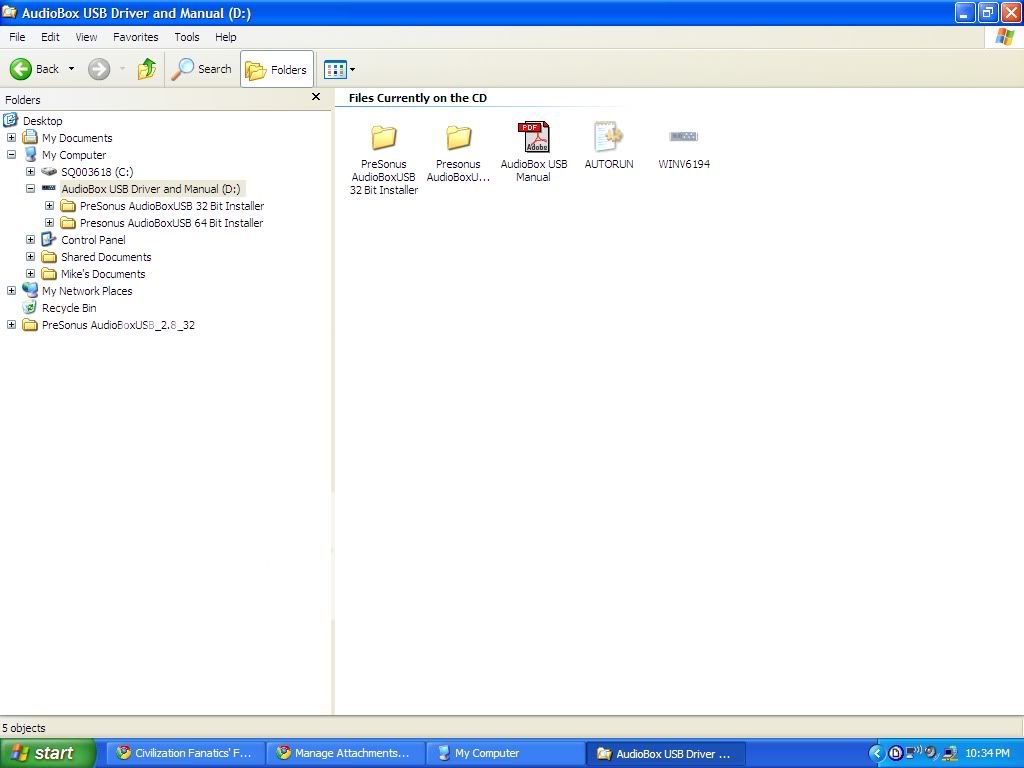The image size is (1024, 768).
Task: Expand Mike's Documents tree node
Action: point(30,274)
